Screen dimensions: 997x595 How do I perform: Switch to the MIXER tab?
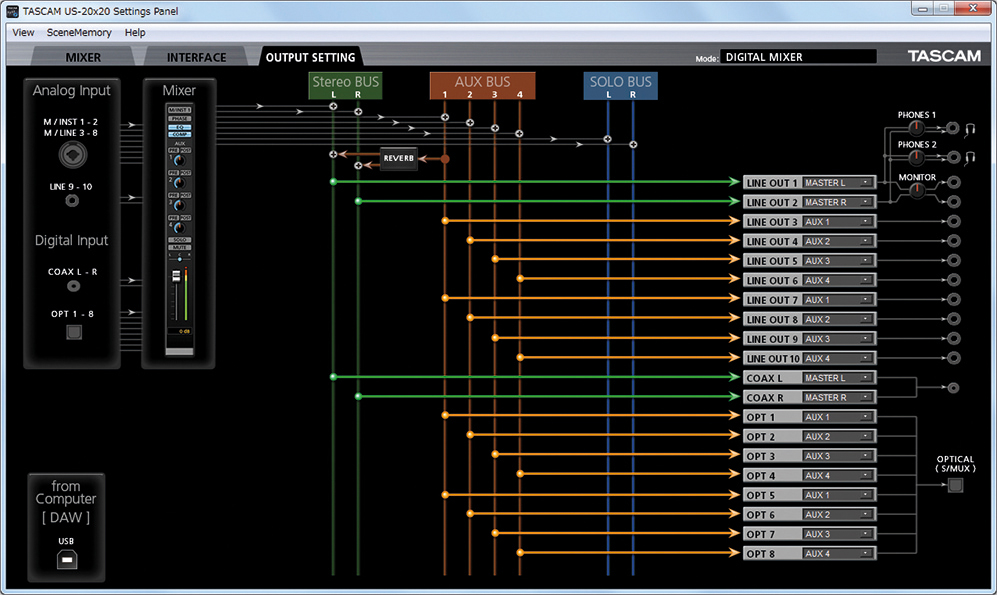(x=83, y=57)
